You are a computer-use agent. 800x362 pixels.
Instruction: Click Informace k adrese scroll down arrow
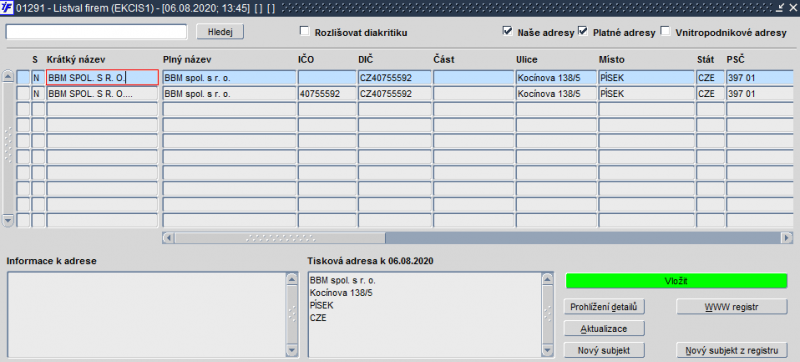coord(292,351)
